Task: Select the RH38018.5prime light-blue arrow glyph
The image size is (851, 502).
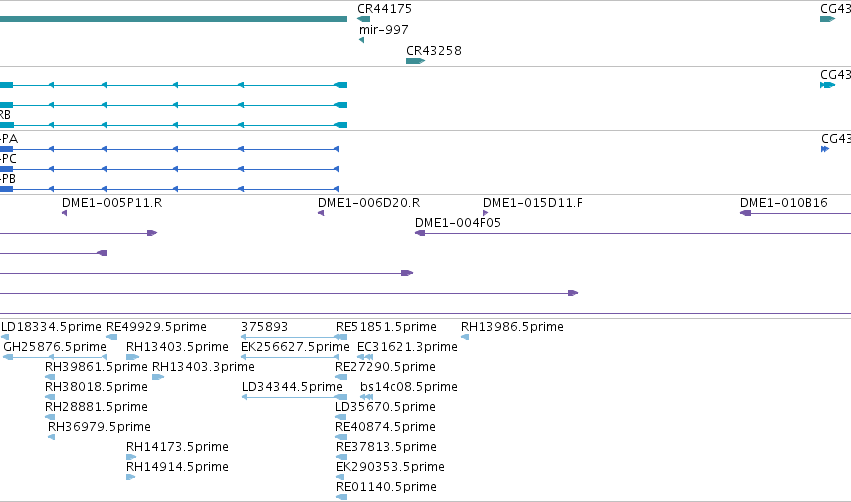Action: [x=50, y=397]
